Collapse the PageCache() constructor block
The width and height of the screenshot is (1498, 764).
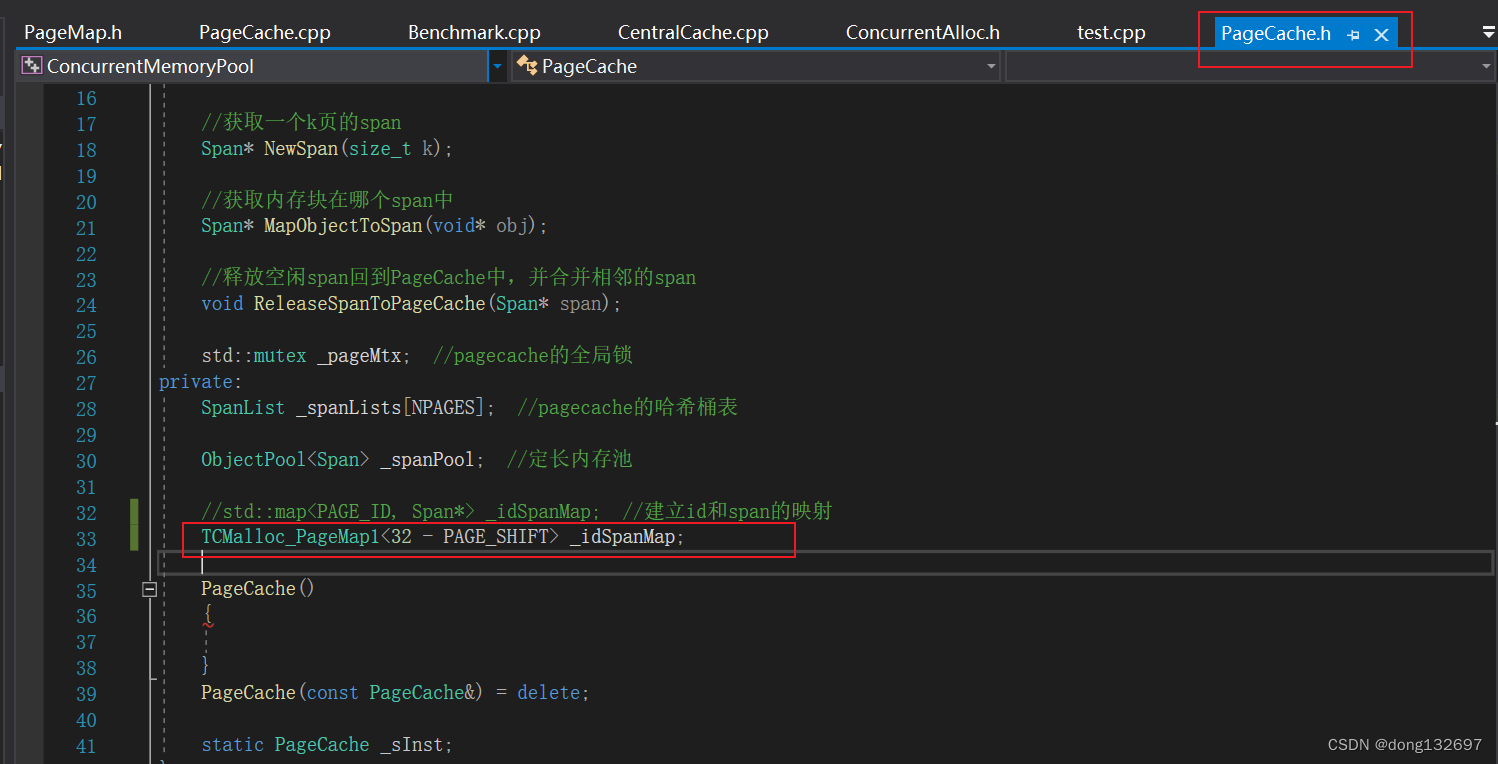(149, 590)
